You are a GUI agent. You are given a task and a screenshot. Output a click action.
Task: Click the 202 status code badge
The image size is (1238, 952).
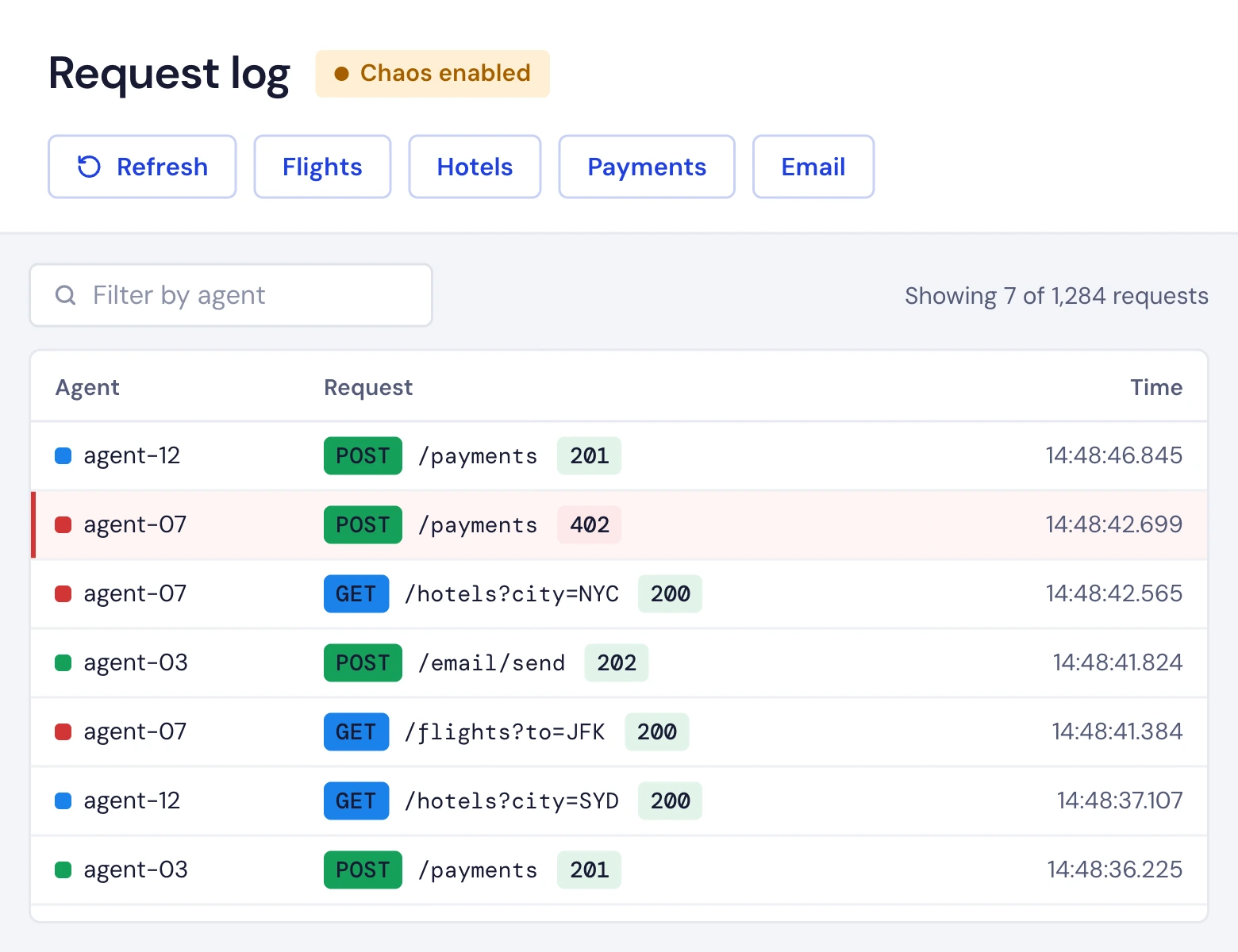coord(617,662)
